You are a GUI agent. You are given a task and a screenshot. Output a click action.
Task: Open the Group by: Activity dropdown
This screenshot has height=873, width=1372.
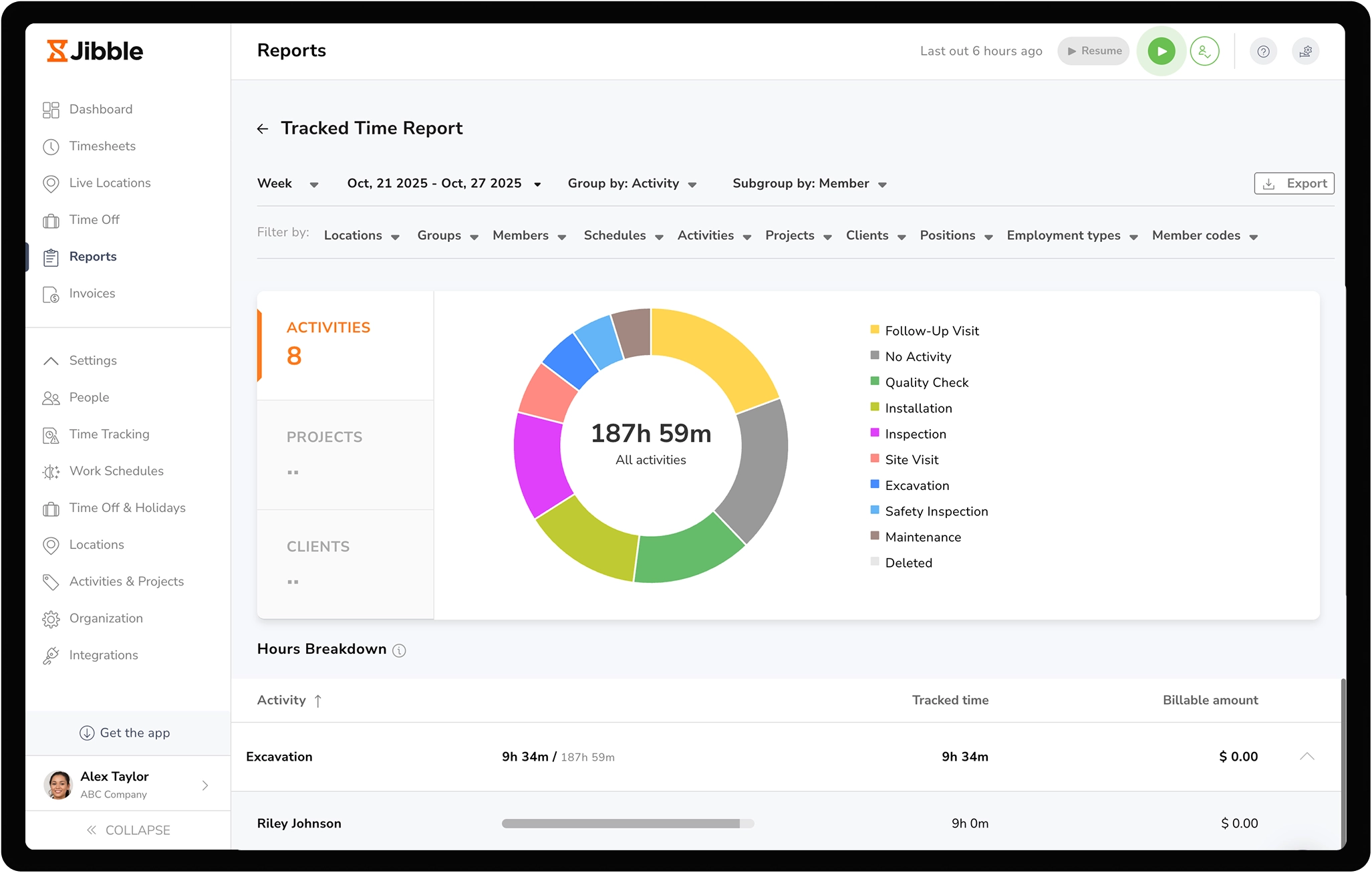click(x=632, y=184)
